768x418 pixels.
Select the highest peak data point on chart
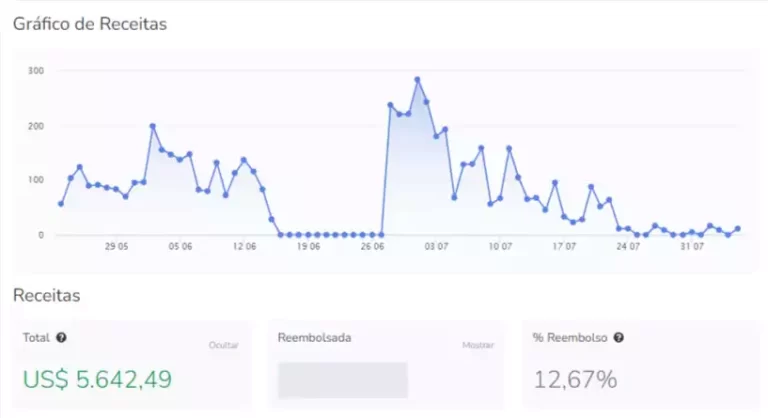click(x=417, y=79)
